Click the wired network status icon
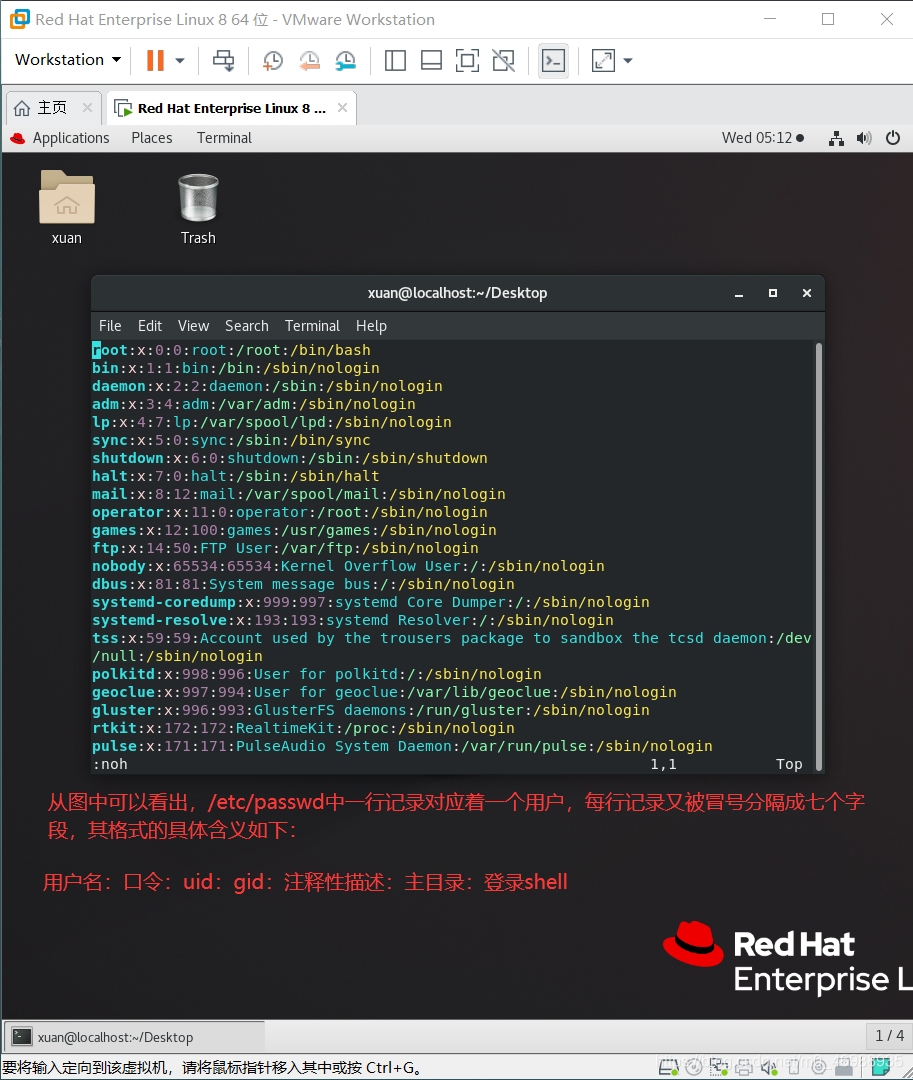Image resolution: width=913 pixels, height=1080 pixels. pyautogui.click(x=836, y=138)
